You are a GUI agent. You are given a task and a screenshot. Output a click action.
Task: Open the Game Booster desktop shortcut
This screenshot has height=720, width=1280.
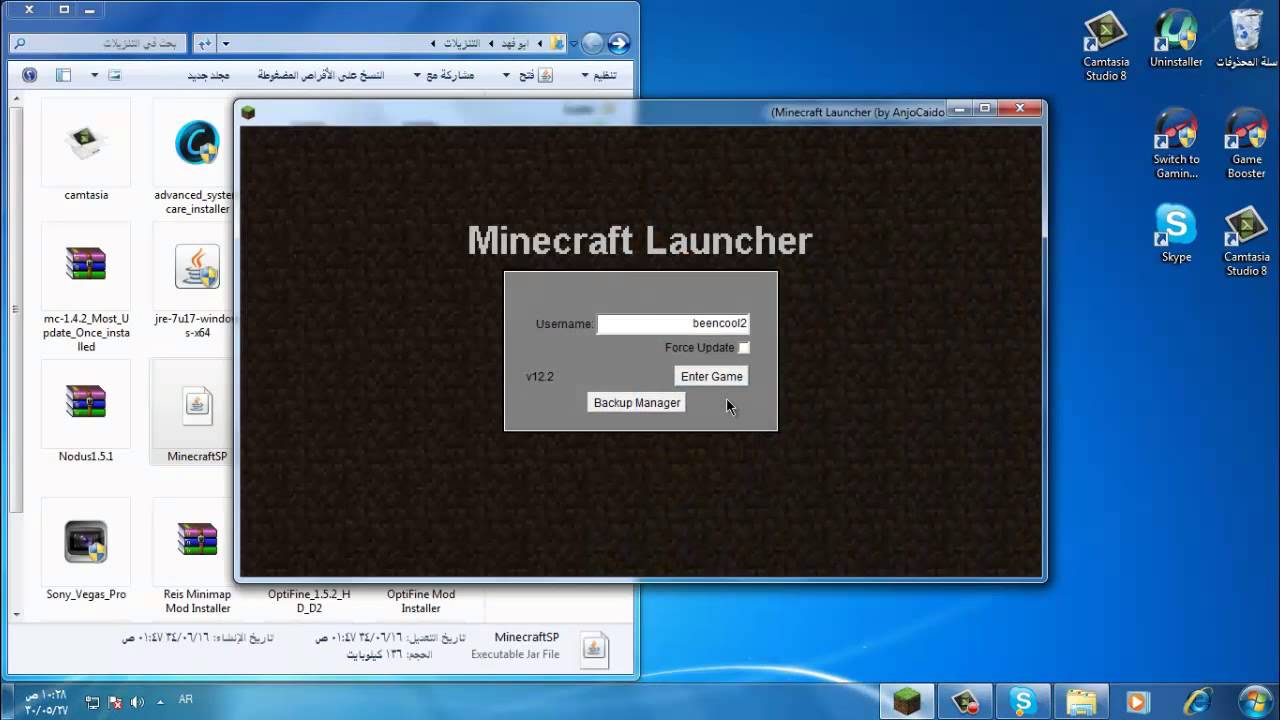click(x=1246, y=145)
